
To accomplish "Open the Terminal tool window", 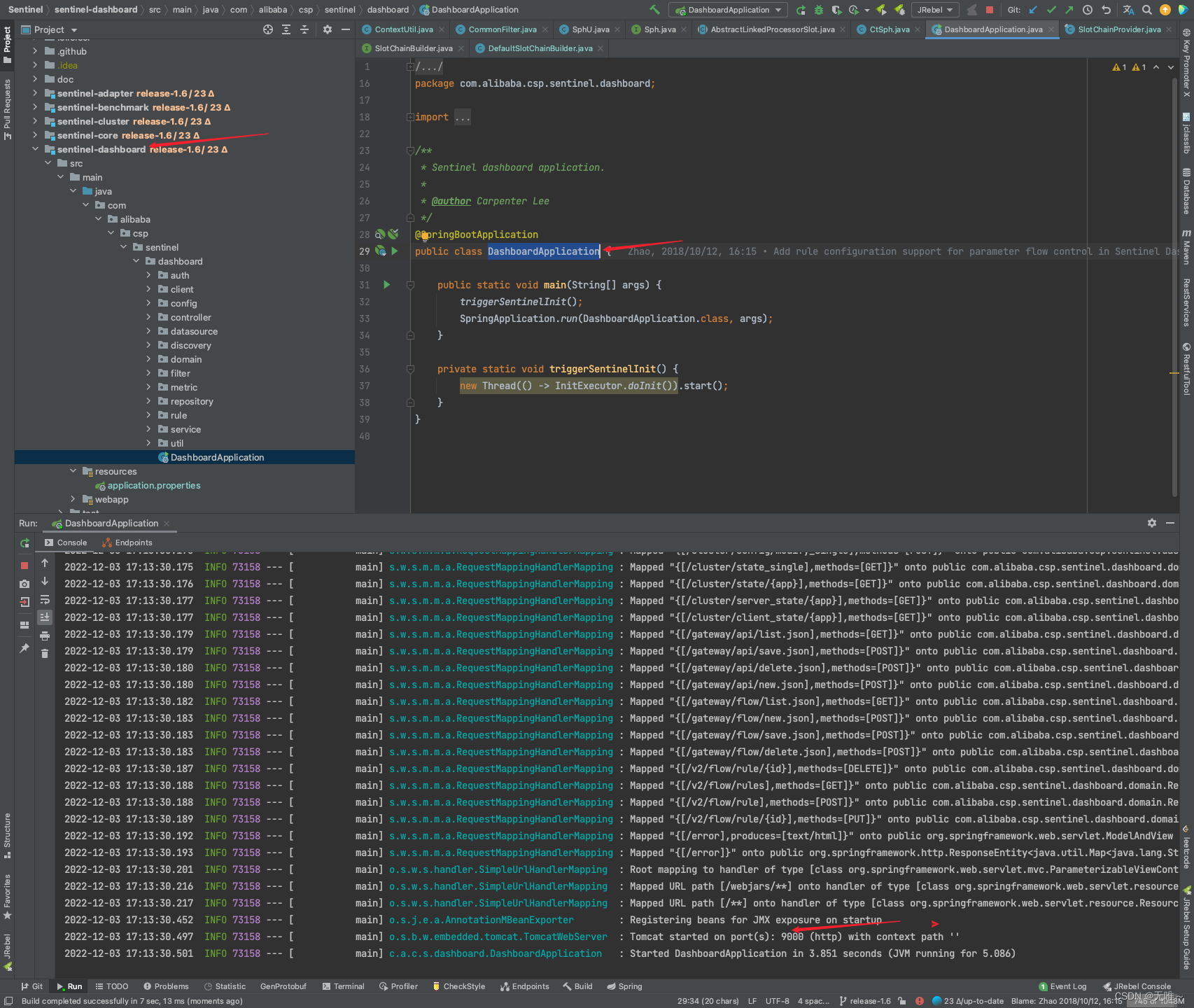I will [343, 986].
